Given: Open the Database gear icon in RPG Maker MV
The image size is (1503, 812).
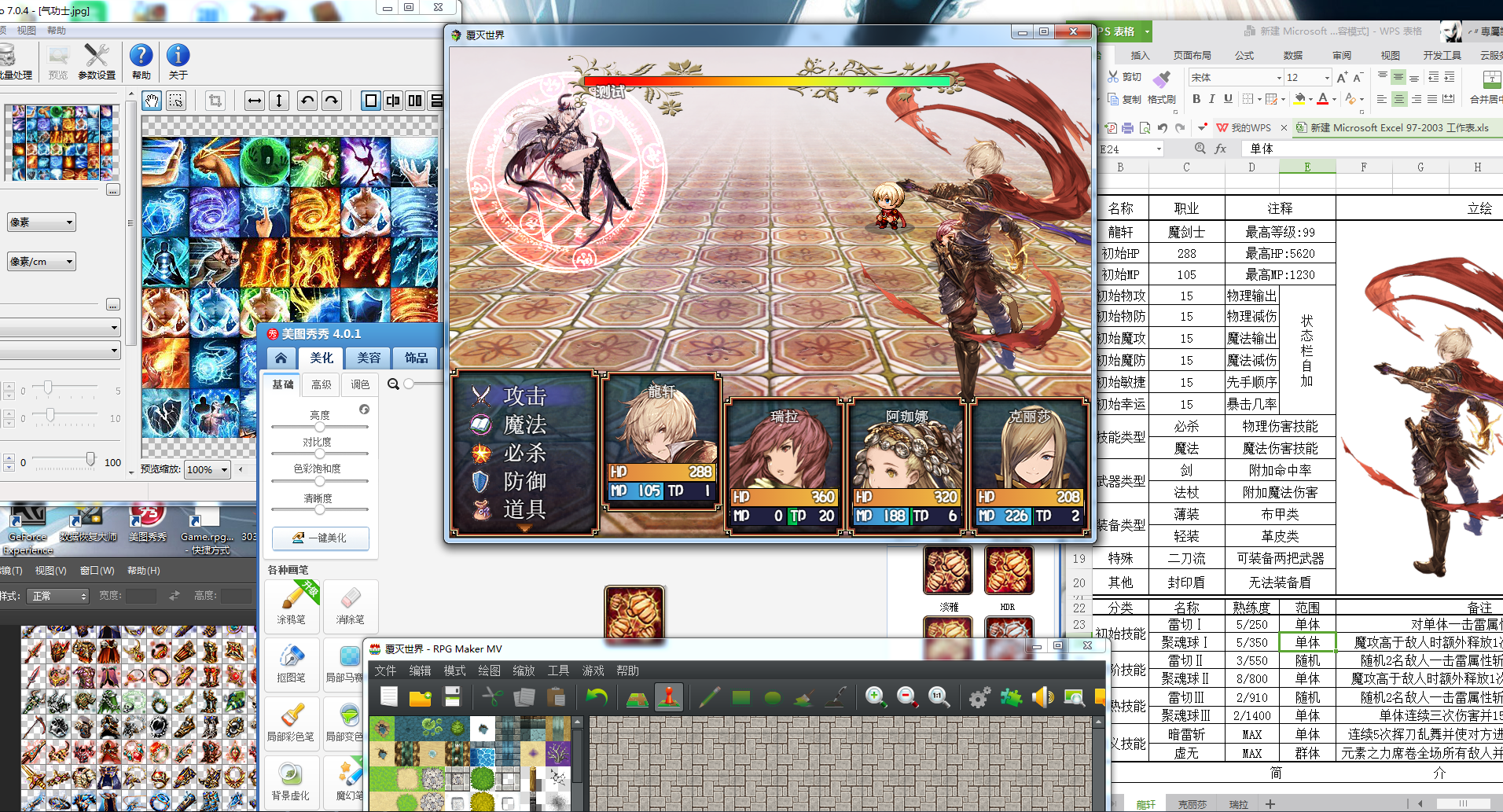Looking at the screenshot, I should 979,696.
